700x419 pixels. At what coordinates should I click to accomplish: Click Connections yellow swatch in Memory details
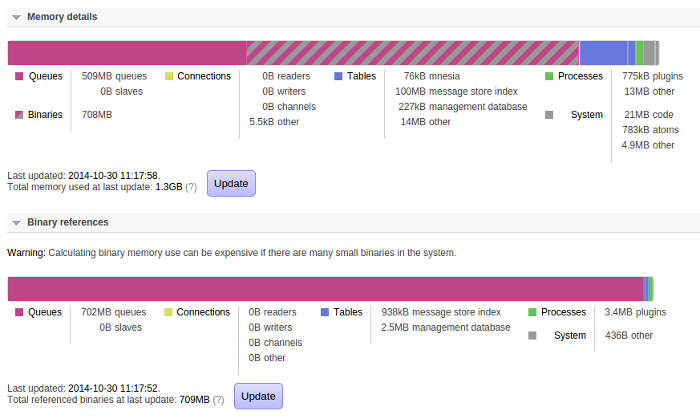point(169,76)
